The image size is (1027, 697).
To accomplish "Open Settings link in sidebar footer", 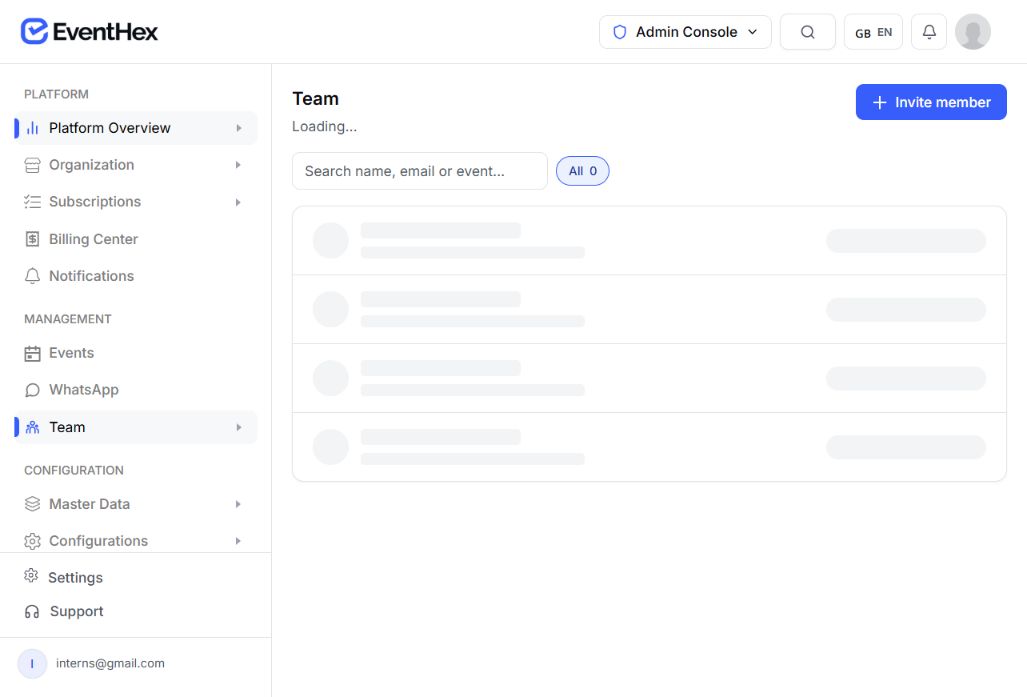I will pyautogui.click(x=75, y=577).
